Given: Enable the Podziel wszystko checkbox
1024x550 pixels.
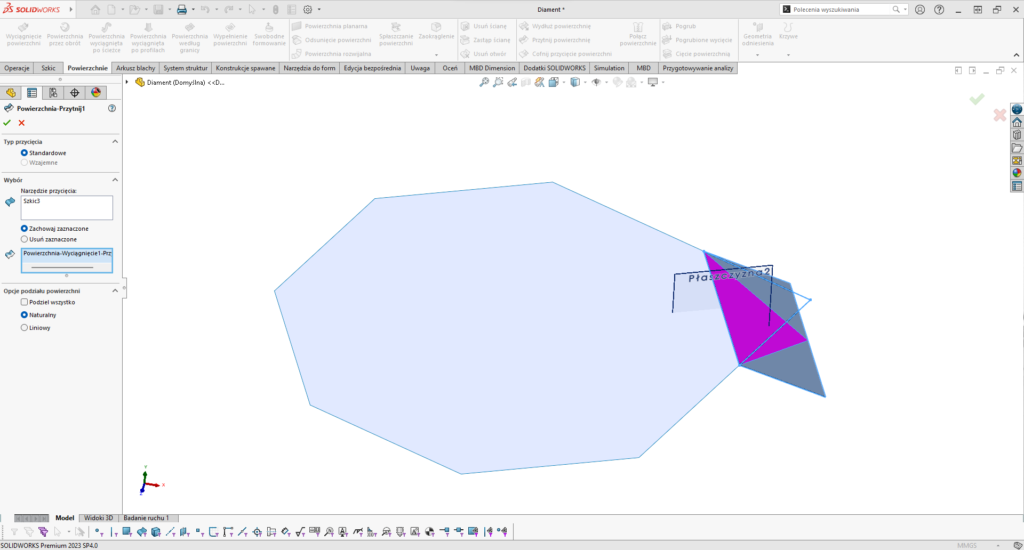Looking at the screenshot, I should click(25, 301).
